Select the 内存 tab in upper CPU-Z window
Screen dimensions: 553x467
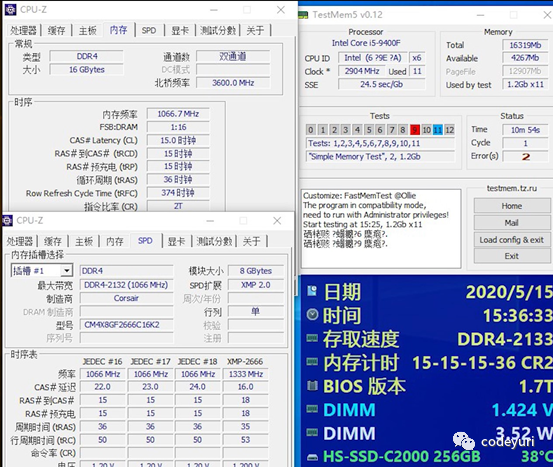[118, 30]
